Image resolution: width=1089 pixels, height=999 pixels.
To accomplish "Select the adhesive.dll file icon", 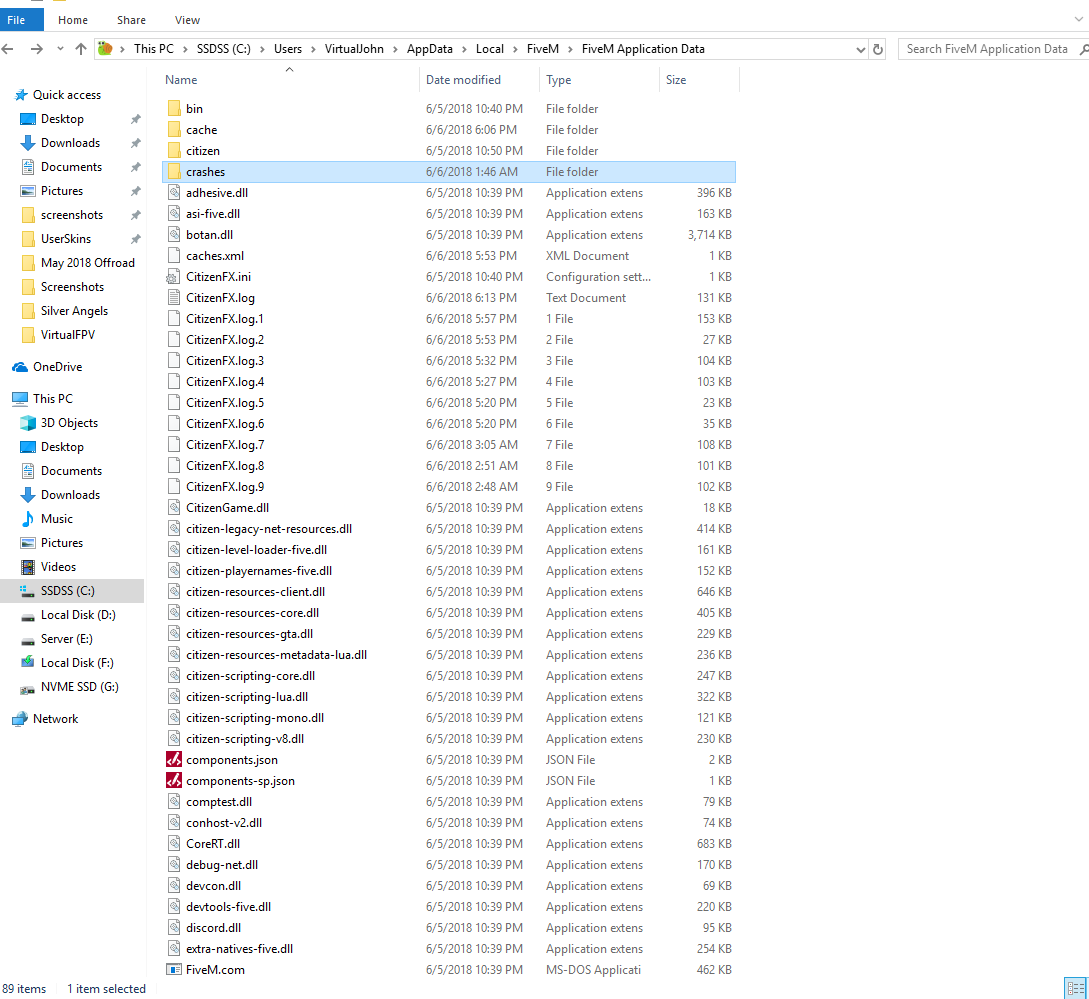I will point(174,192).
